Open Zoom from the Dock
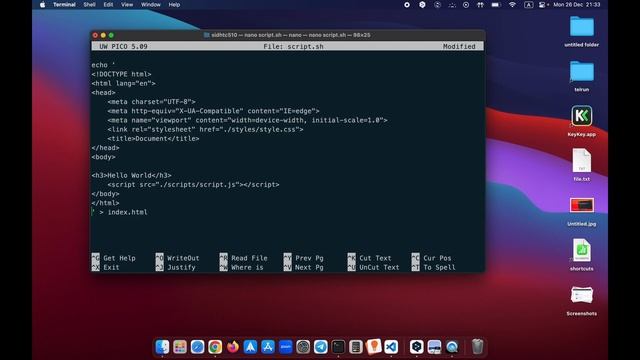 point(285,347)
